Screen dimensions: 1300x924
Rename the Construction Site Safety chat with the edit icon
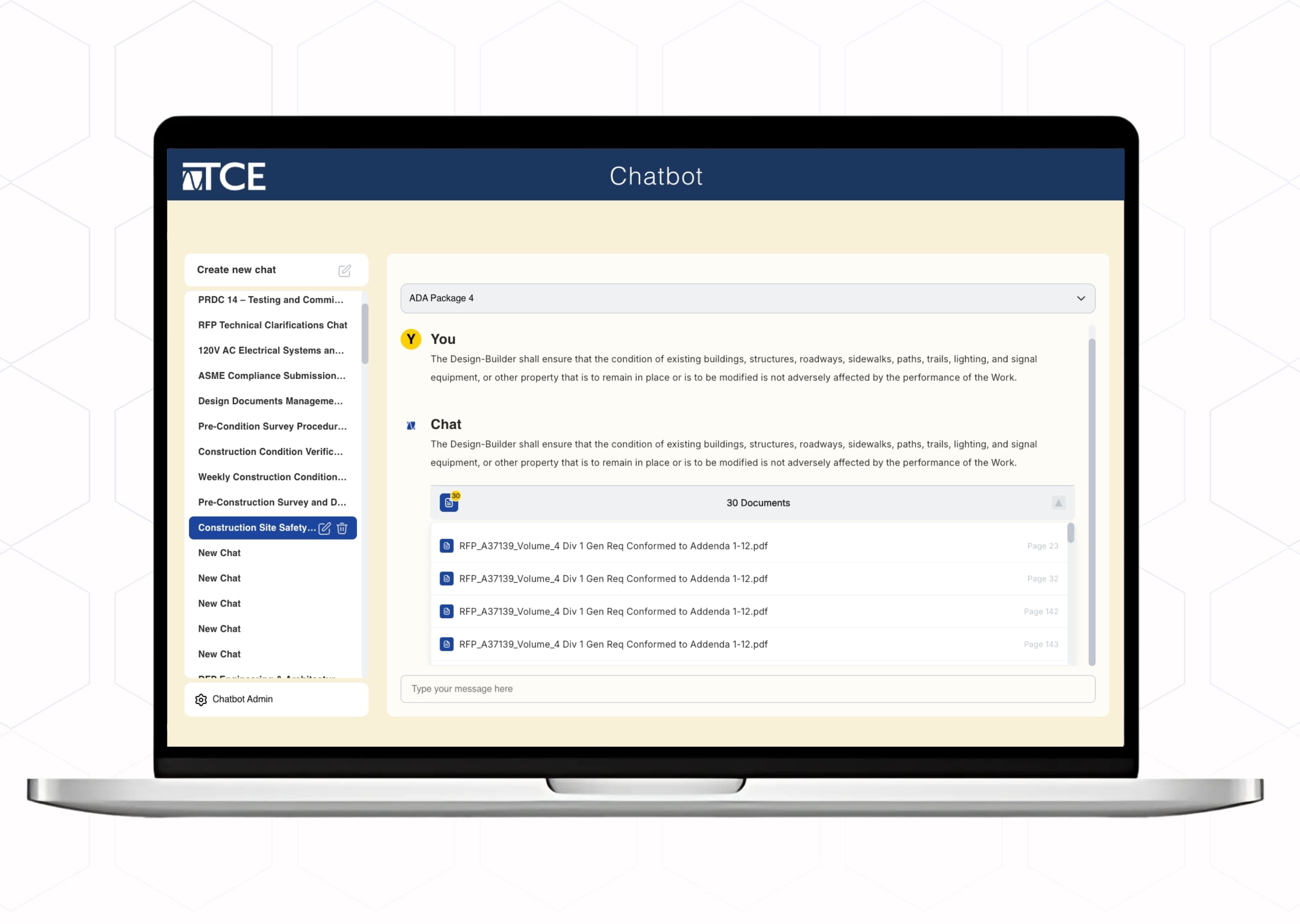pyautogui.click(x=325, y=529)
